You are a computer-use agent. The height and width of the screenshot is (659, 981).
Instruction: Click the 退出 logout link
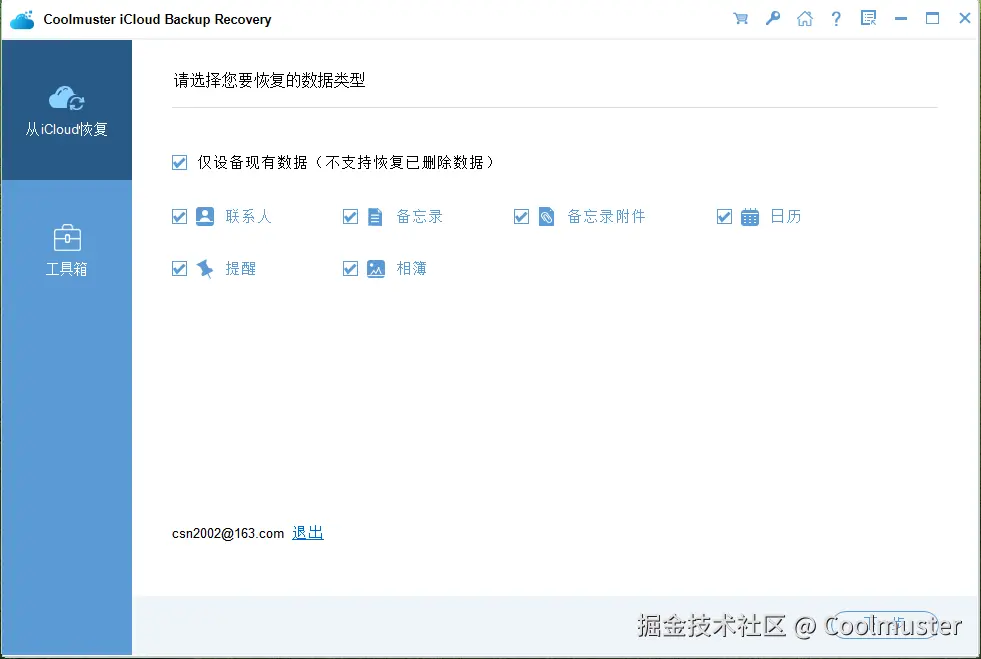point(307,533)
